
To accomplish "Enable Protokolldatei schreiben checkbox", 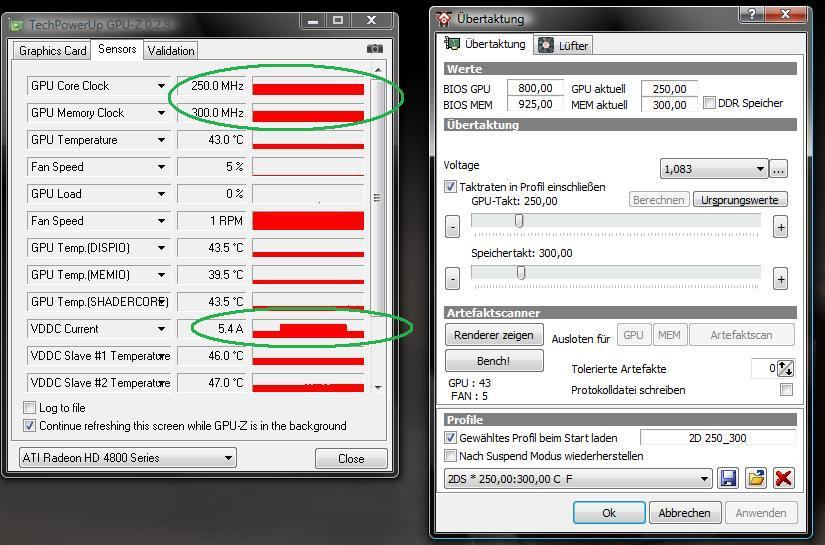I will 786,390.
